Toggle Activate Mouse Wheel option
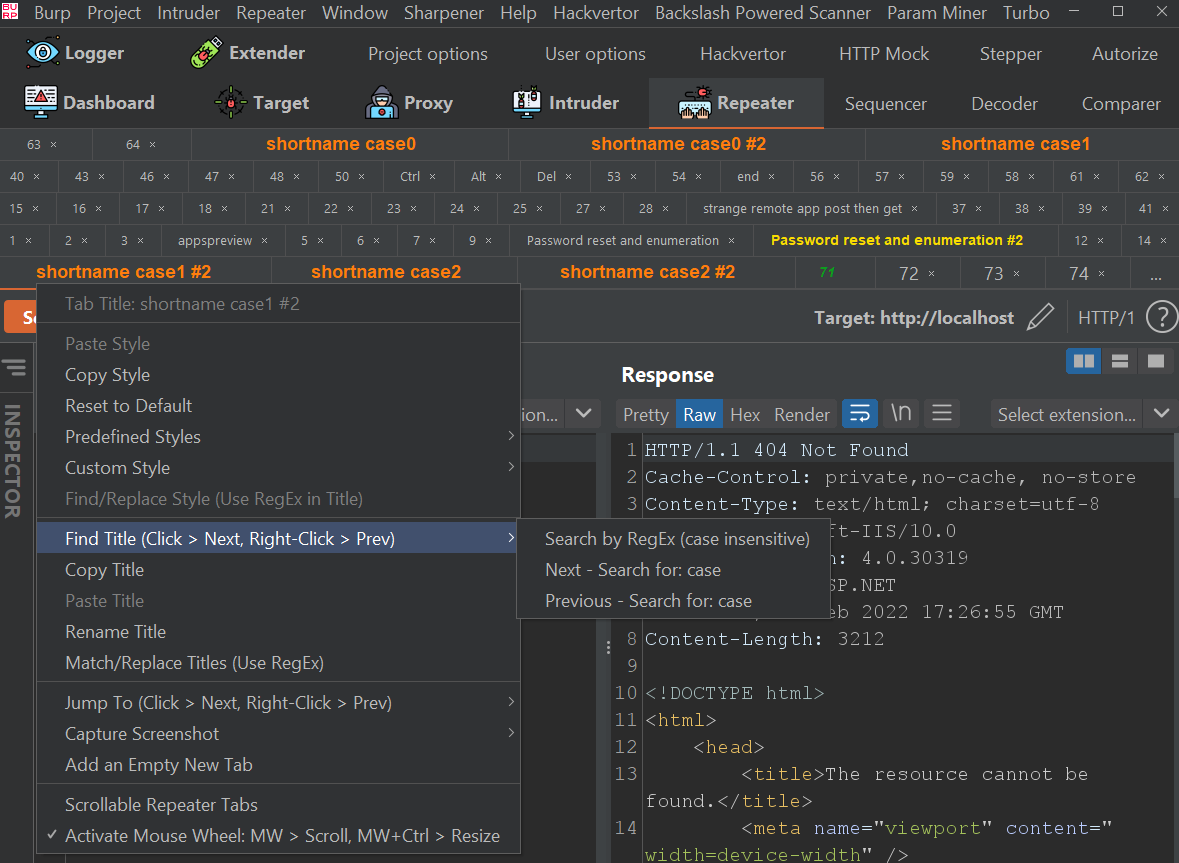1179x863 pixels. [x=278, y=835]
